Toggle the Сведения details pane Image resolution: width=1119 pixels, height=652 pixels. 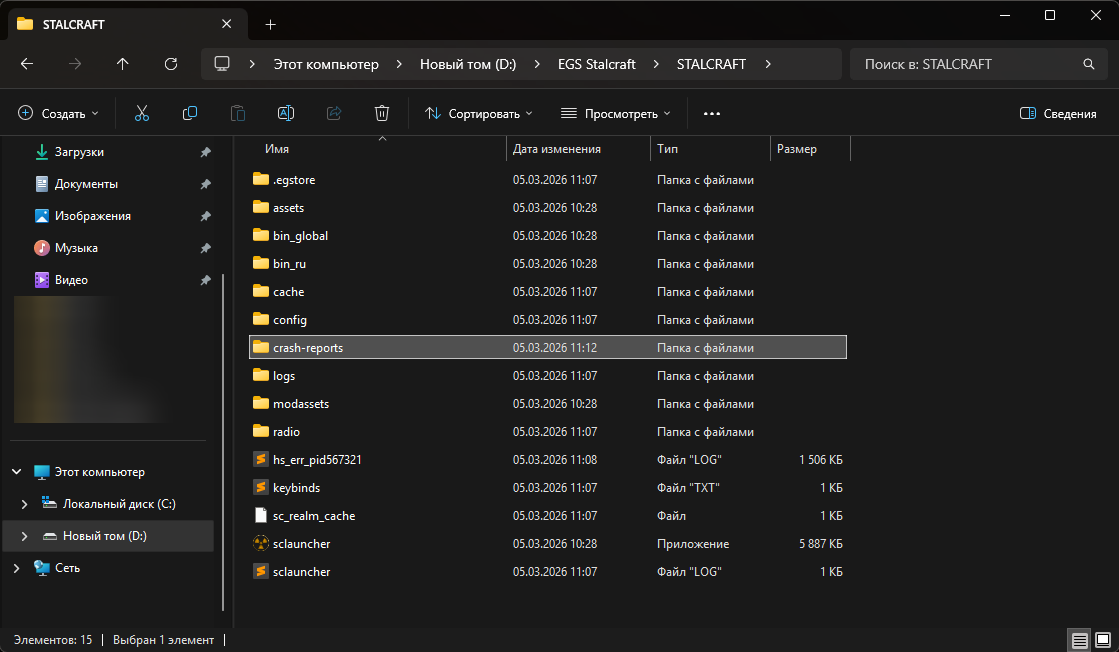1058,114
